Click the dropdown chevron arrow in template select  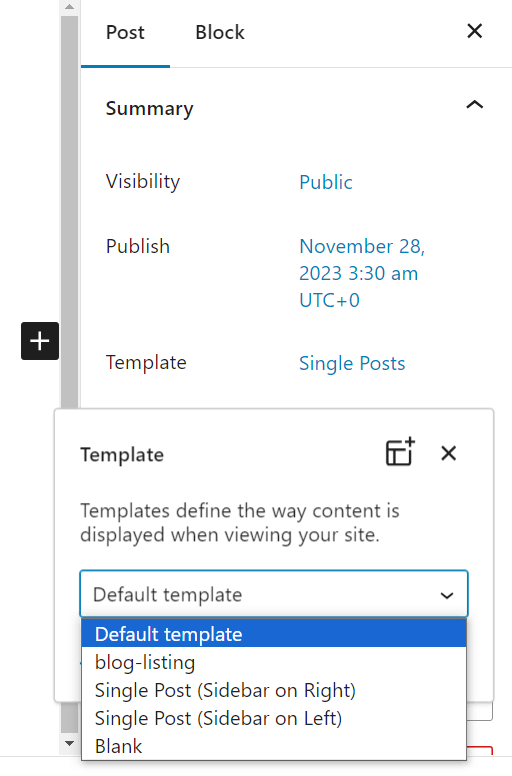click(447, 595)
